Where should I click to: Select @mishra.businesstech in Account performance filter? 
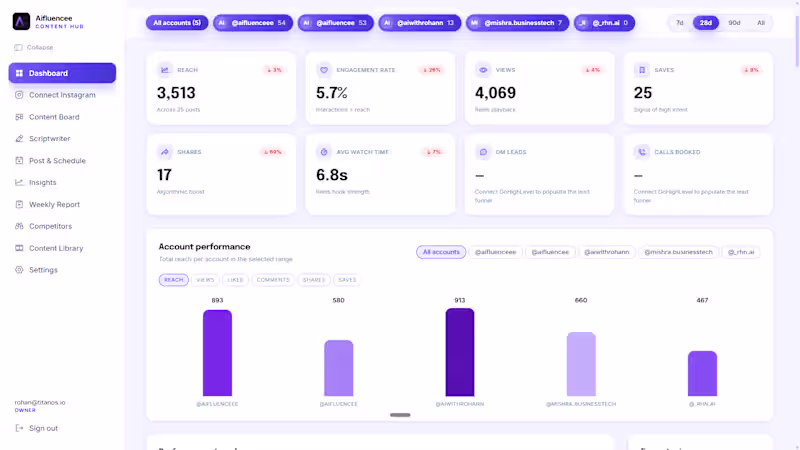[x=678, y=252]
